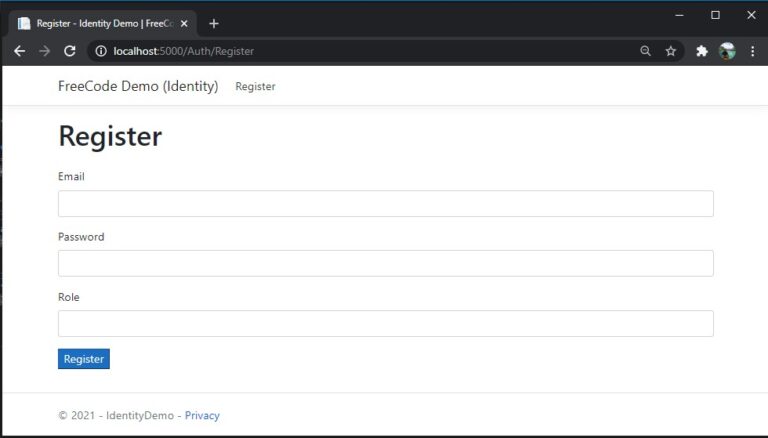The width and height of the screenshot is (768, 438).
Task: Click the address bar showing localhost:5000/Auth/Register
Action: (x=362, y=51)
